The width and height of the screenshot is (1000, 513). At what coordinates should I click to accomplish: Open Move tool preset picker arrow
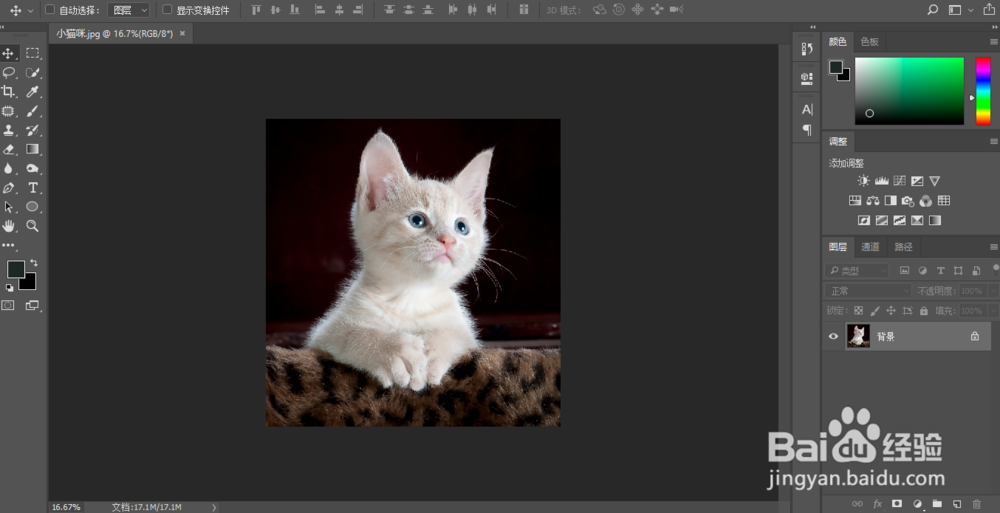[x=30, y=10]
